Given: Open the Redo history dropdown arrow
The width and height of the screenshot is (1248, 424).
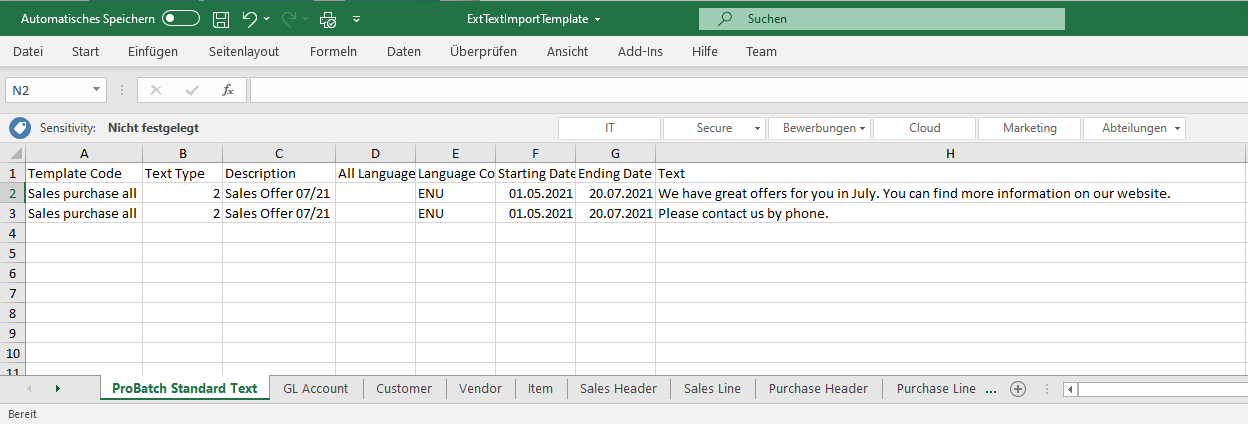Looking at the screenshot, I should click(x=305, y=19).
